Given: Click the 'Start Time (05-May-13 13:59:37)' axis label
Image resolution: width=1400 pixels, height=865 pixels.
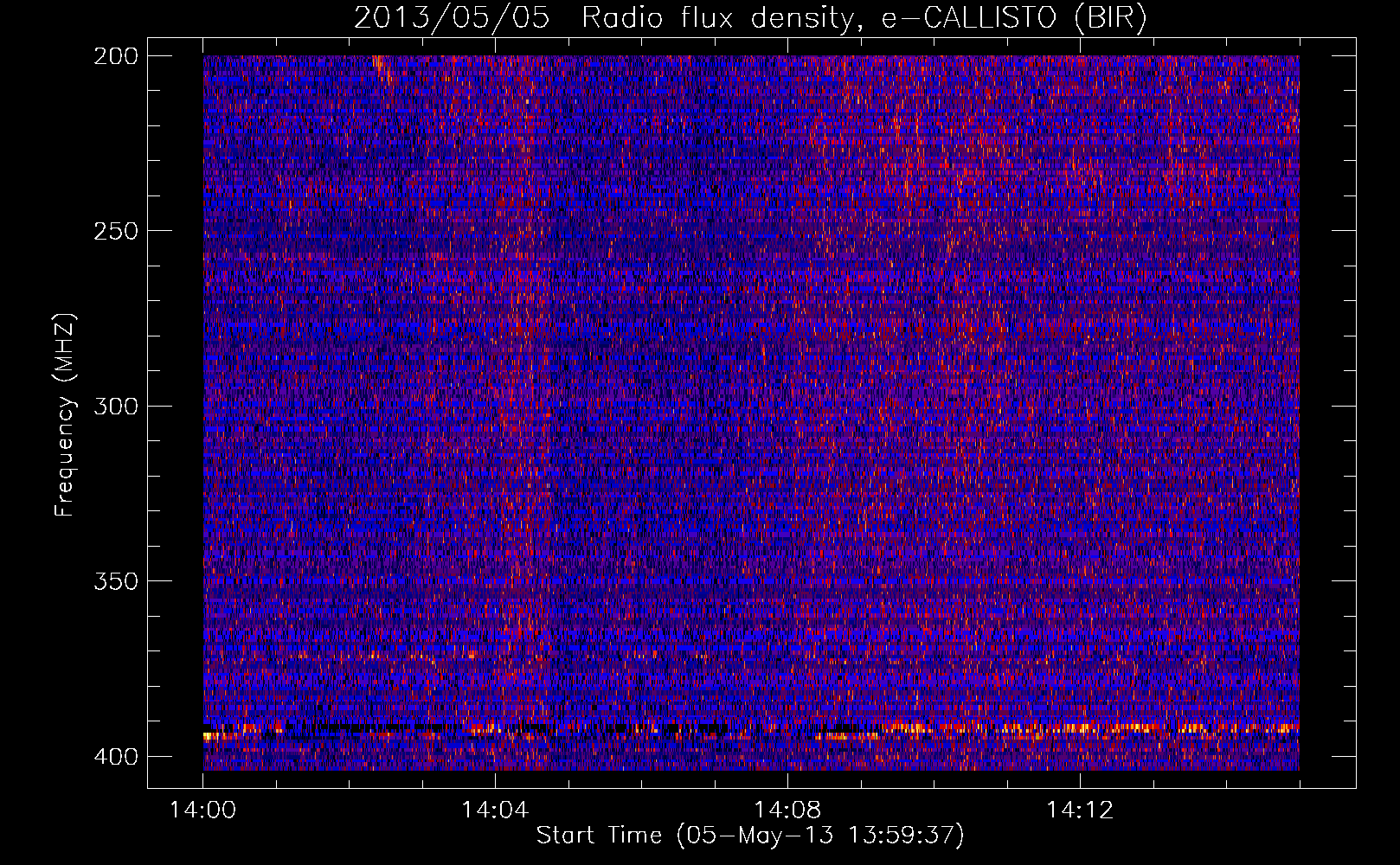Looking at the screenshot, I should pyautogui.click(x=750, y=836).
